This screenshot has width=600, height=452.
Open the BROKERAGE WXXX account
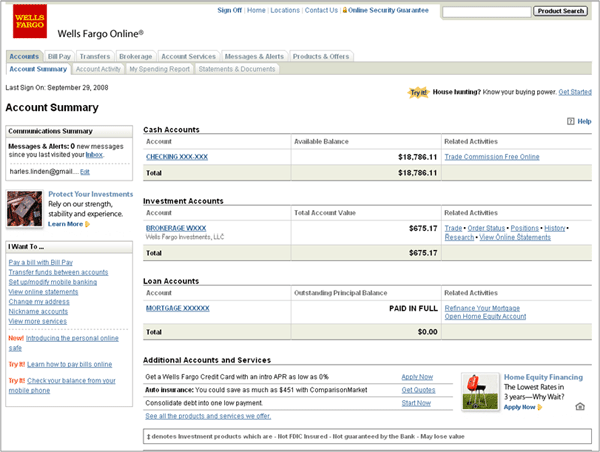click(x=176, y=228)
